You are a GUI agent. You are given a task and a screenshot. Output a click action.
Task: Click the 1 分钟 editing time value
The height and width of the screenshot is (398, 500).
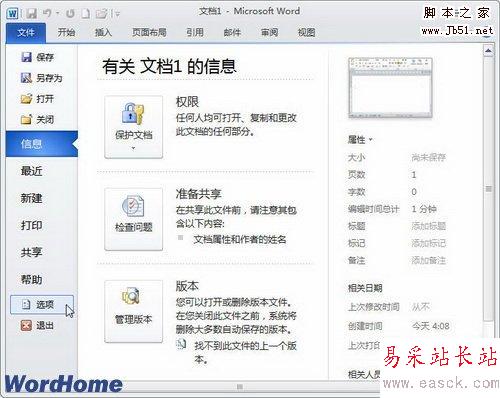click(424, 209)
